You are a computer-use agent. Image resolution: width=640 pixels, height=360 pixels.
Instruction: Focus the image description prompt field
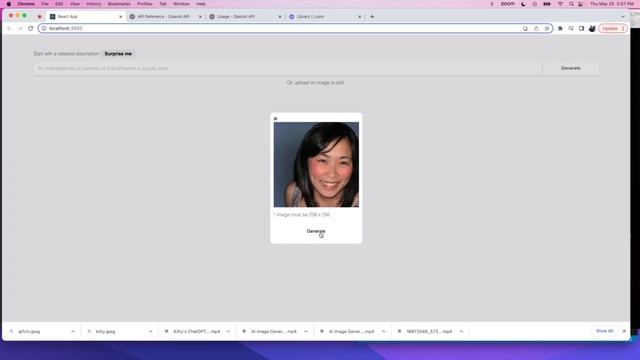tap(288, 68)
